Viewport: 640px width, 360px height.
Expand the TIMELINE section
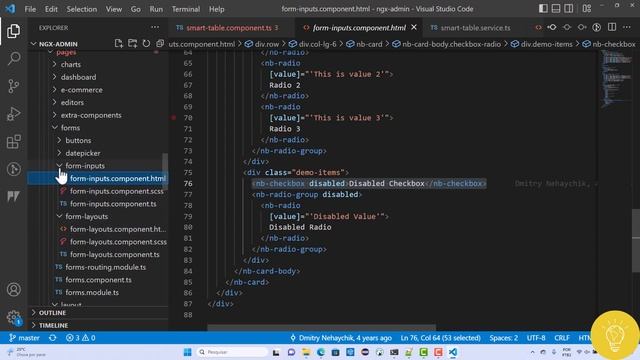53,325
